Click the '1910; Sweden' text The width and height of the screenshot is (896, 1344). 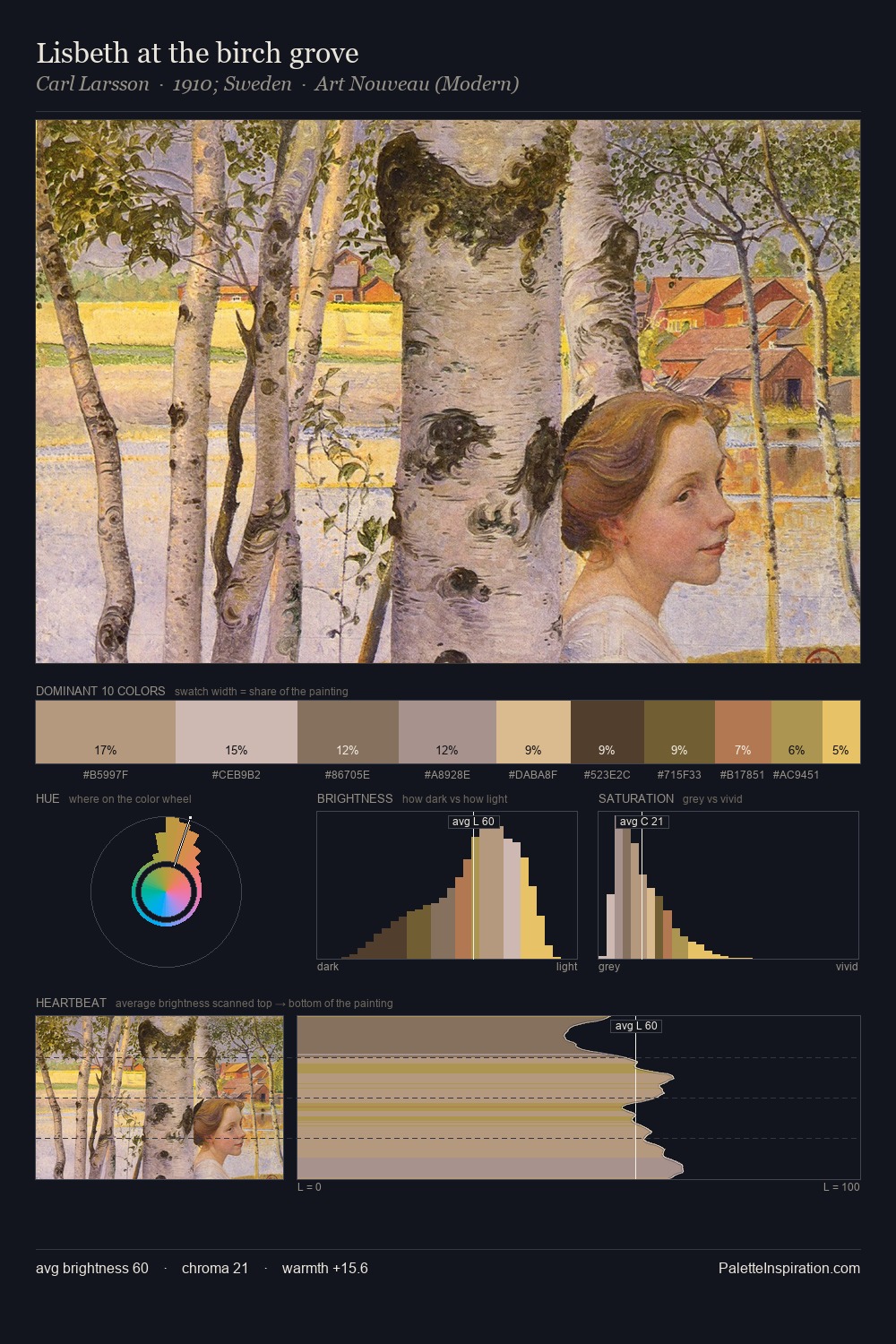pos(232,84)
